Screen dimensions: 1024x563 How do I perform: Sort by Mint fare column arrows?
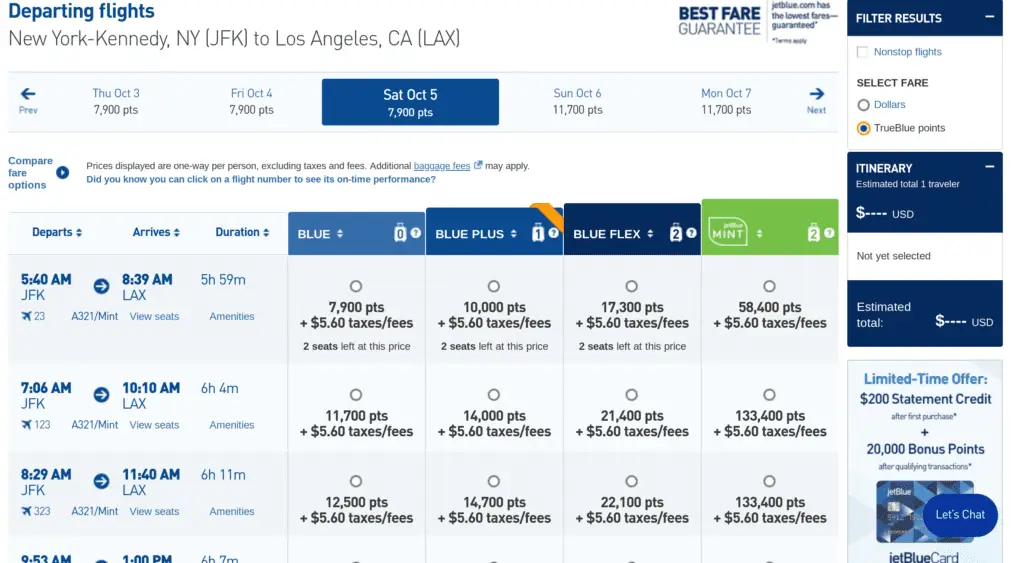coord(759,233)
